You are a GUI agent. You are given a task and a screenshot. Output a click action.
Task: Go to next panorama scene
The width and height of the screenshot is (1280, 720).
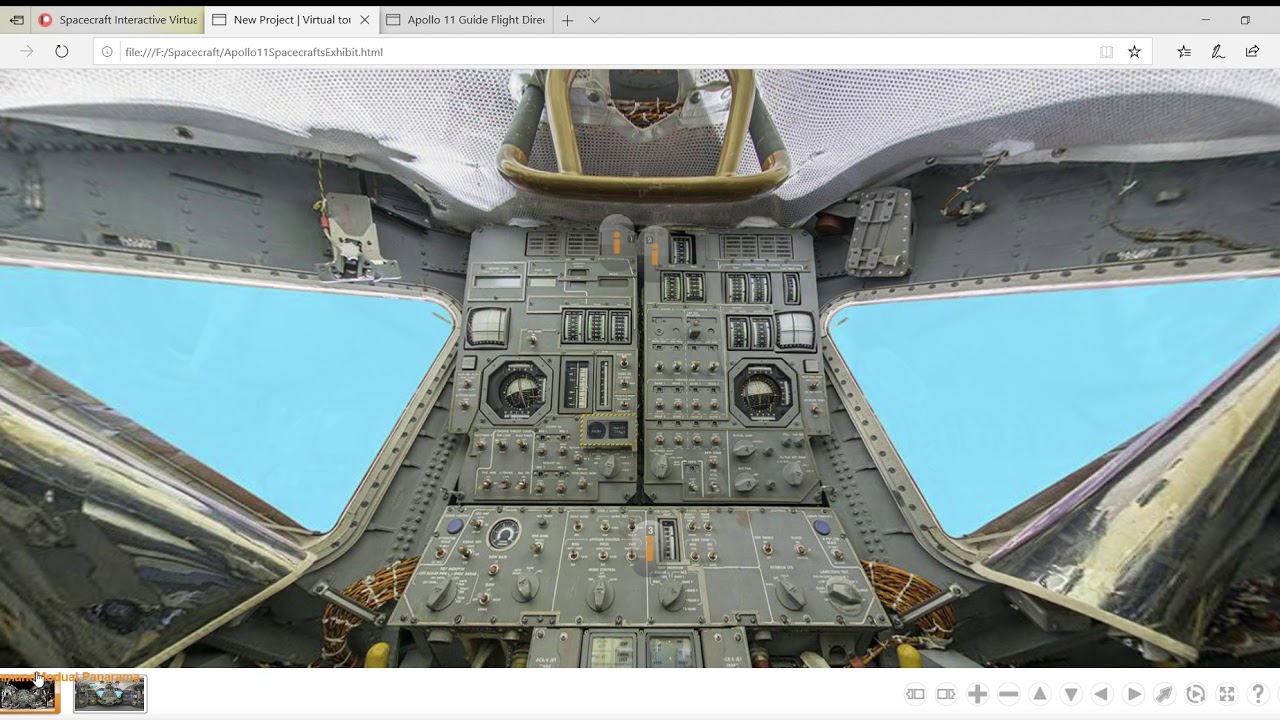946,694
